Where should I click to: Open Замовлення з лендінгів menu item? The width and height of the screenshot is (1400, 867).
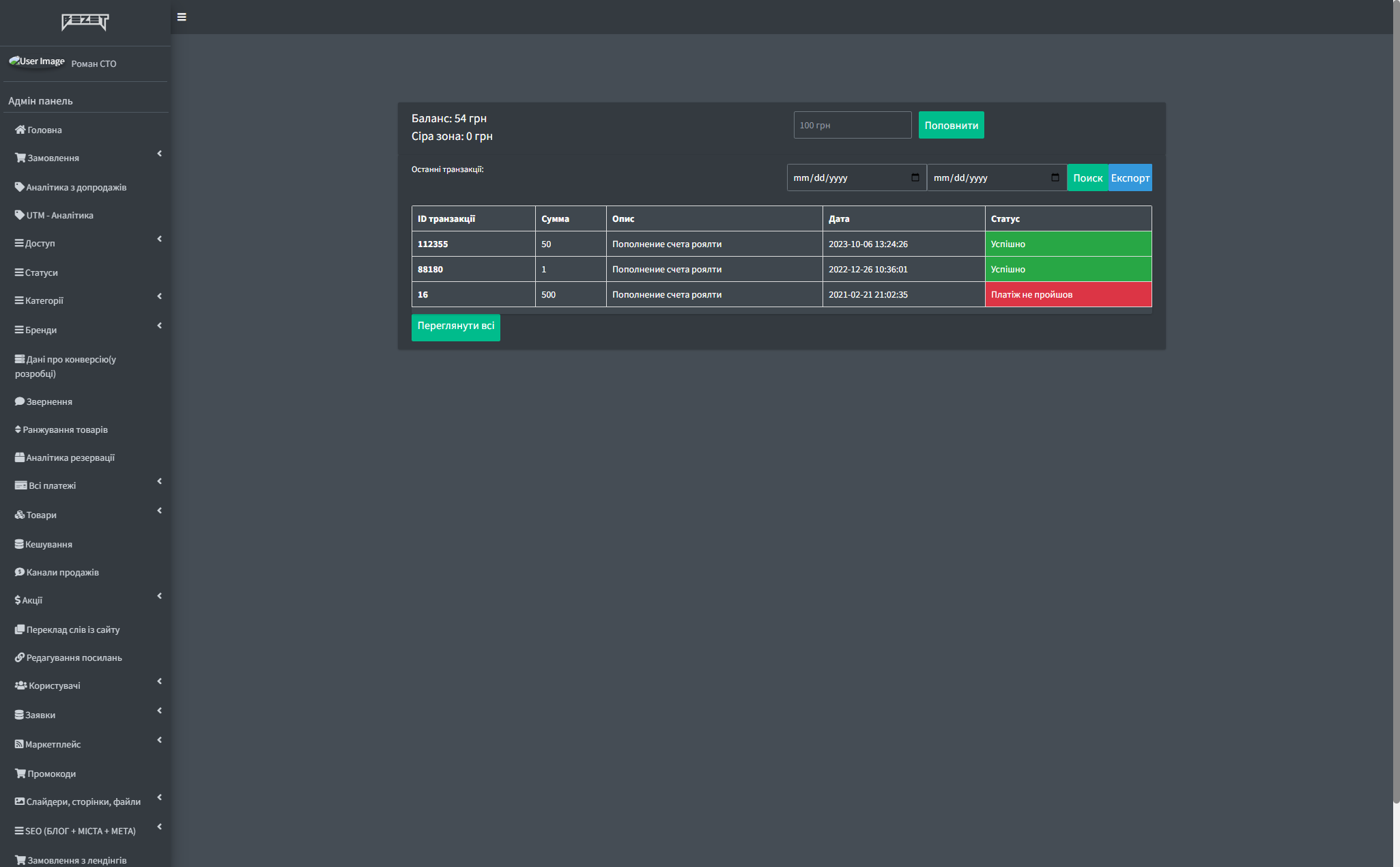coord(86,859)
